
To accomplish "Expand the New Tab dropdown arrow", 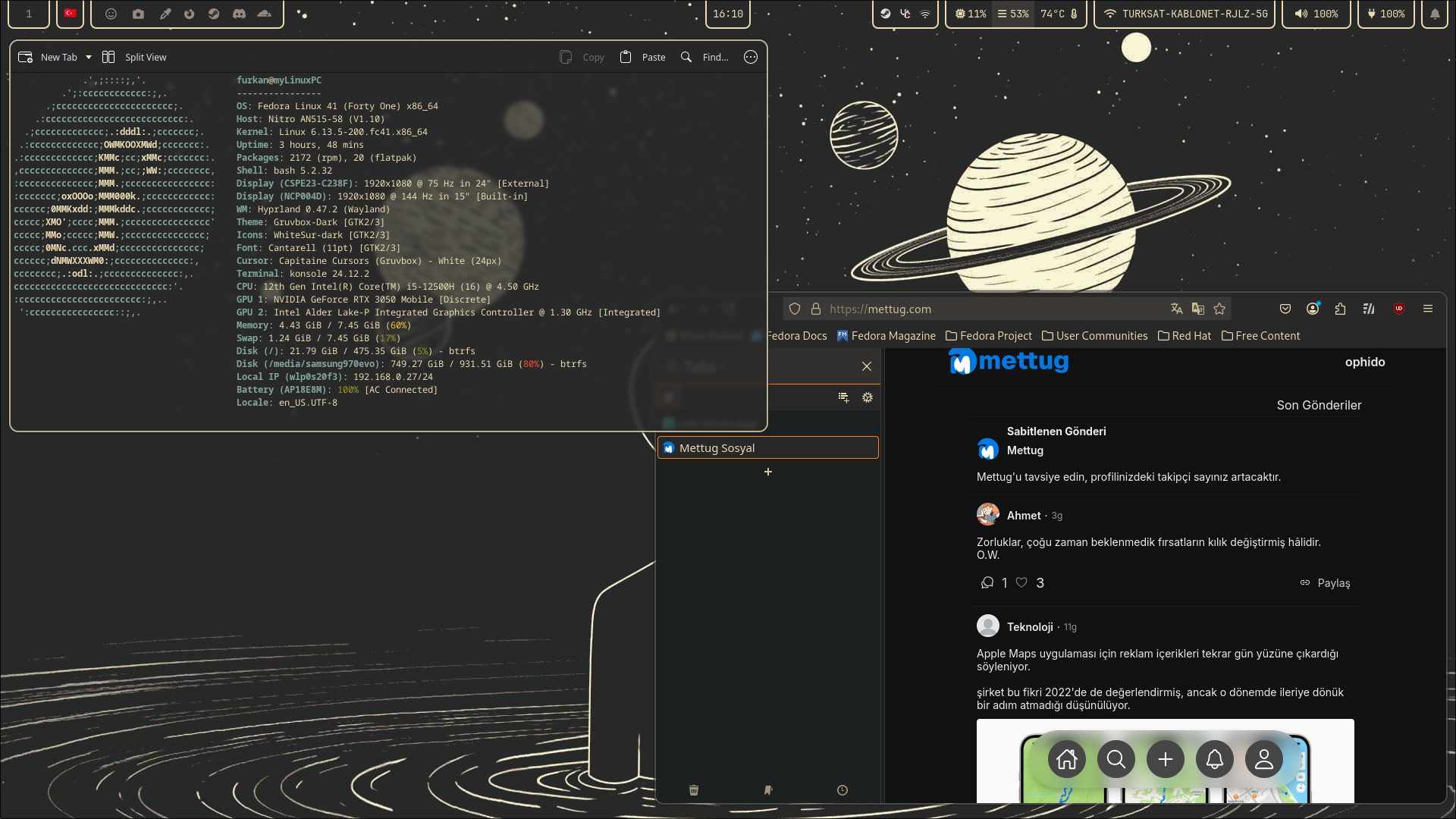I will click(89, 57).
